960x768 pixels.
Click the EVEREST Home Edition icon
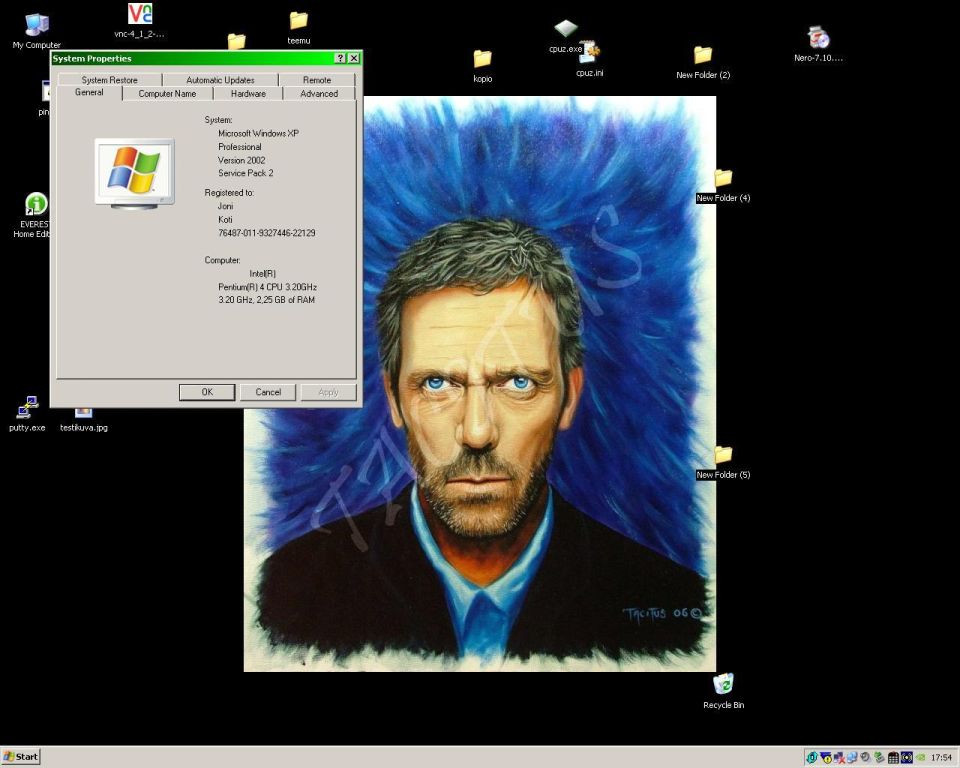(x=36, y=205)
